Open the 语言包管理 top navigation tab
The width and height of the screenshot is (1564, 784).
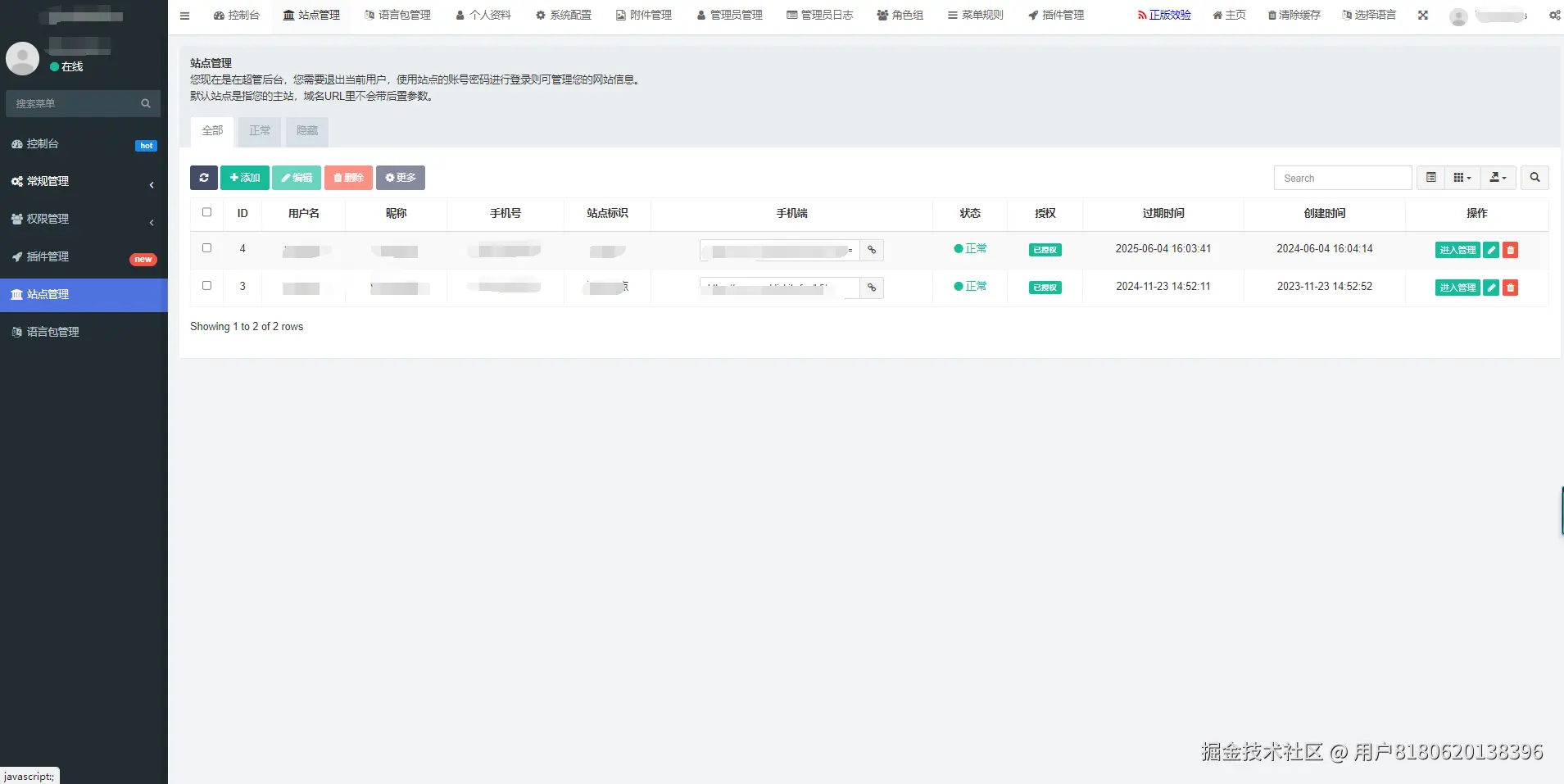click(x=397, y=16)
